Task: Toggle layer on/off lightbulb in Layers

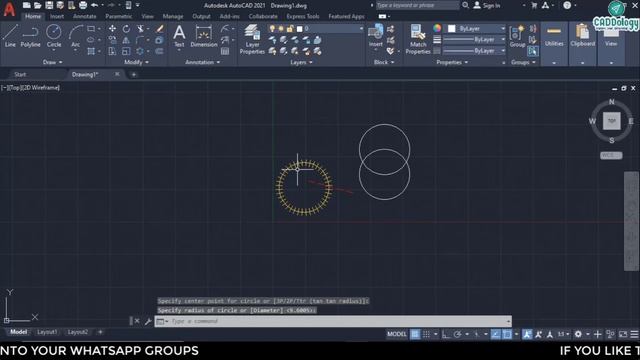Action: pyautogui.click(x=272, y=29)
